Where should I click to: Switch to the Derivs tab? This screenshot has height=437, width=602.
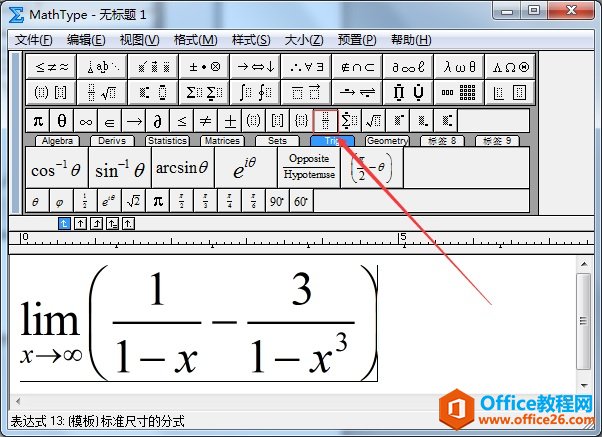click(112, 141)
